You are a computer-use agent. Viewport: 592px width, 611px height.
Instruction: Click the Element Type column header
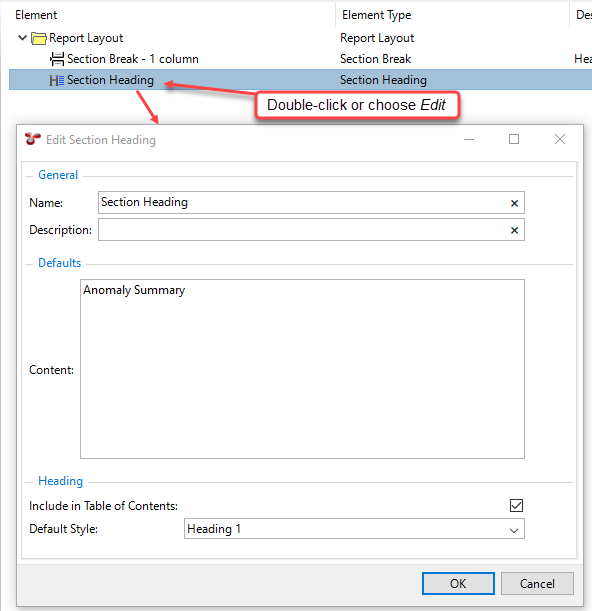(x=376, y=15)
